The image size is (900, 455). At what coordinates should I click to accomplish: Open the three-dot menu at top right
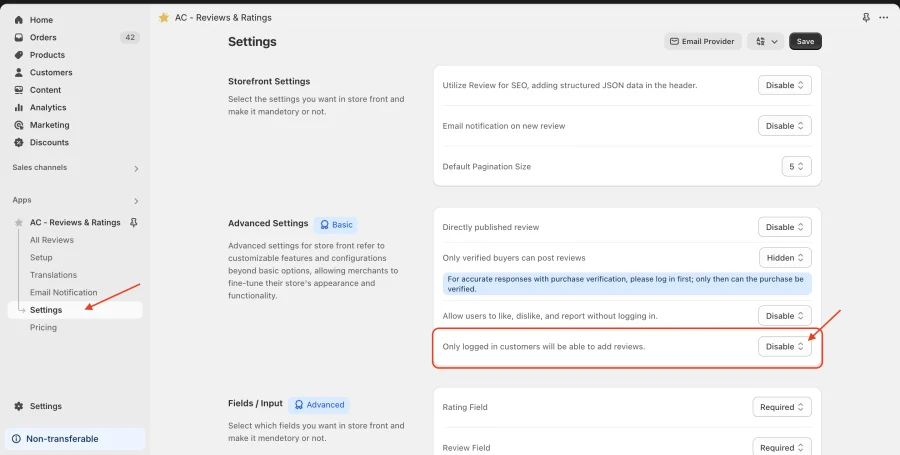tap(883, 18)
